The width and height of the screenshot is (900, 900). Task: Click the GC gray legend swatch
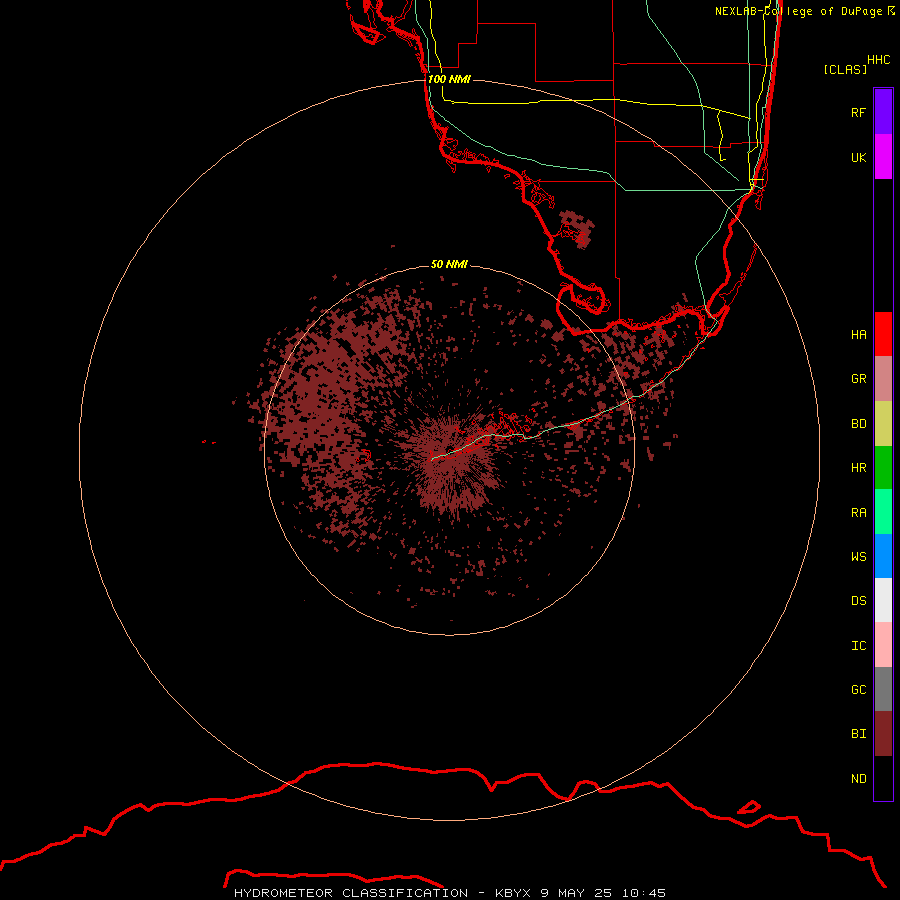(883, 689)
